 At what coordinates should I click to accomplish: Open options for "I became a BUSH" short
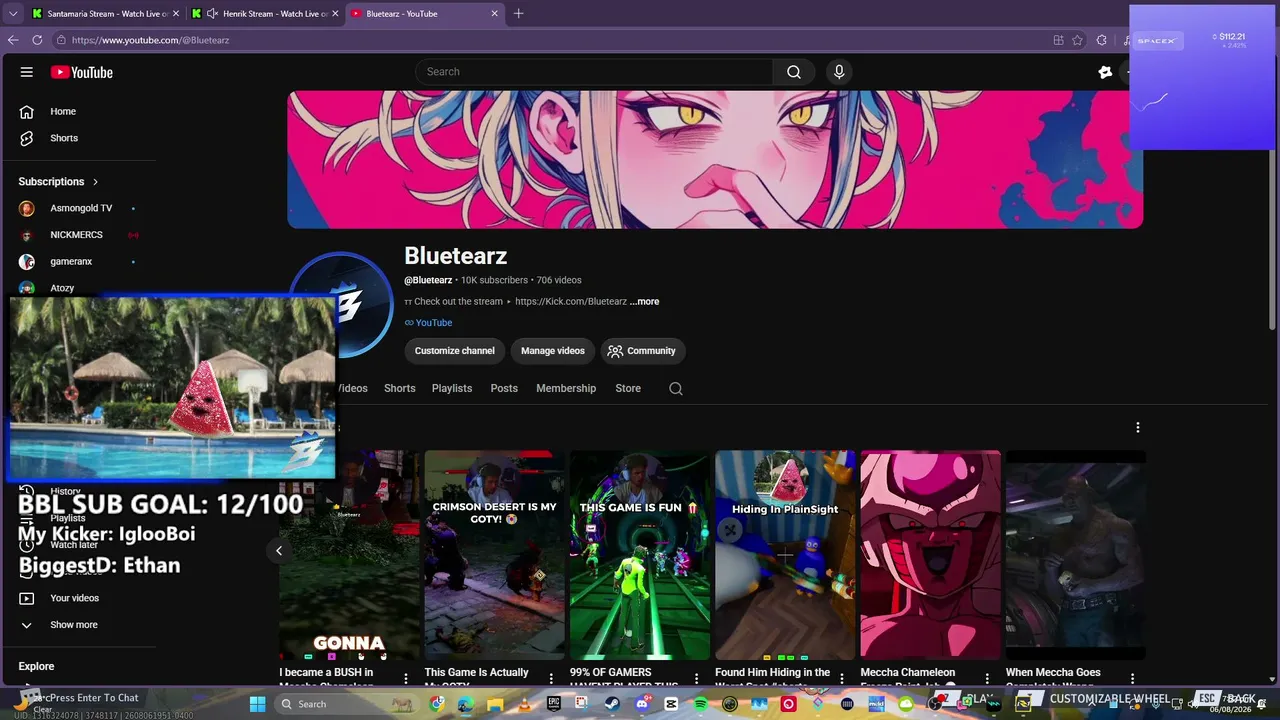point(406,679)
